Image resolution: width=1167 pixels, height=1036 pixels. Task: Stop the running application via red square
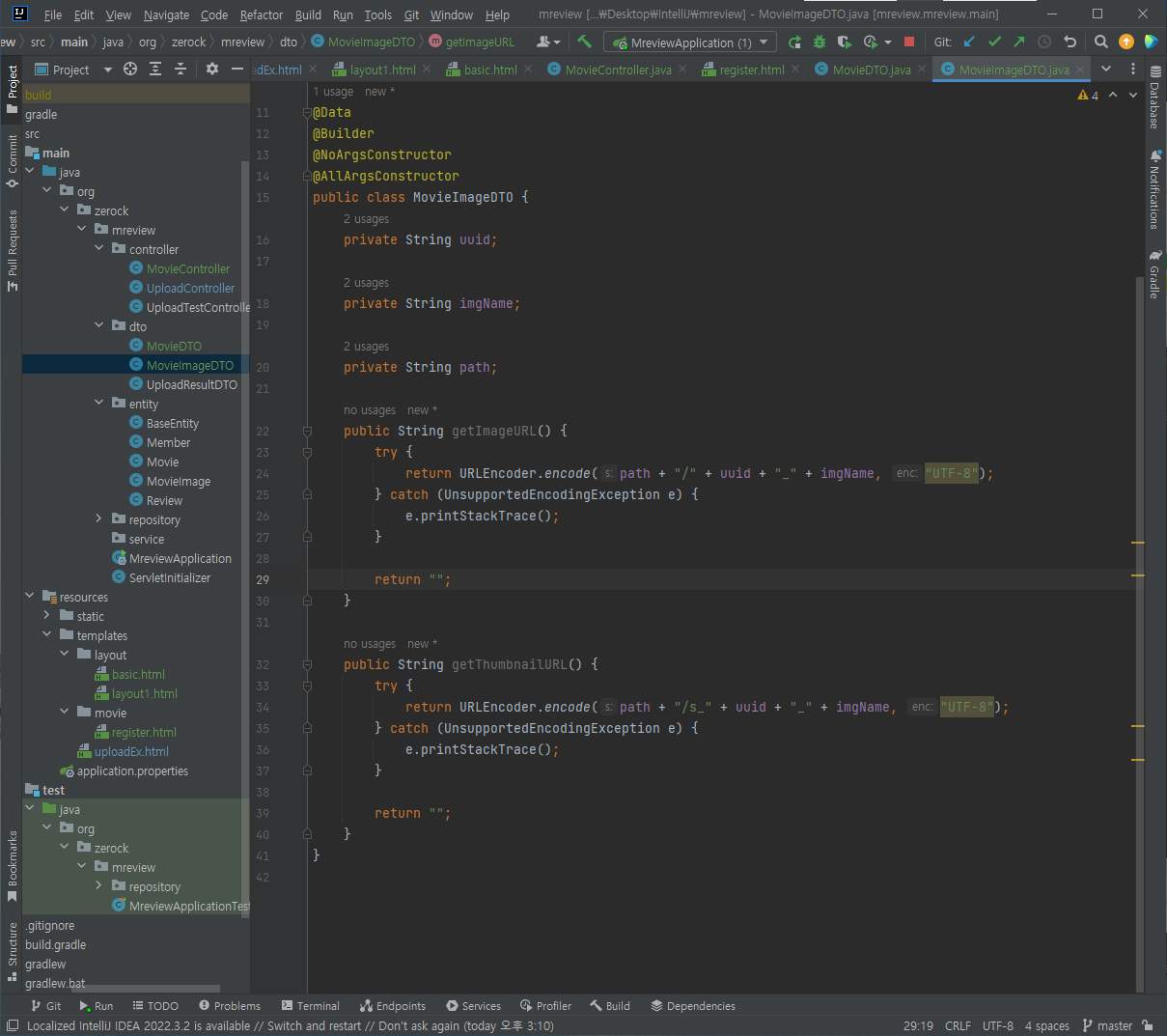pyautogui.click(x=908, y=42)
